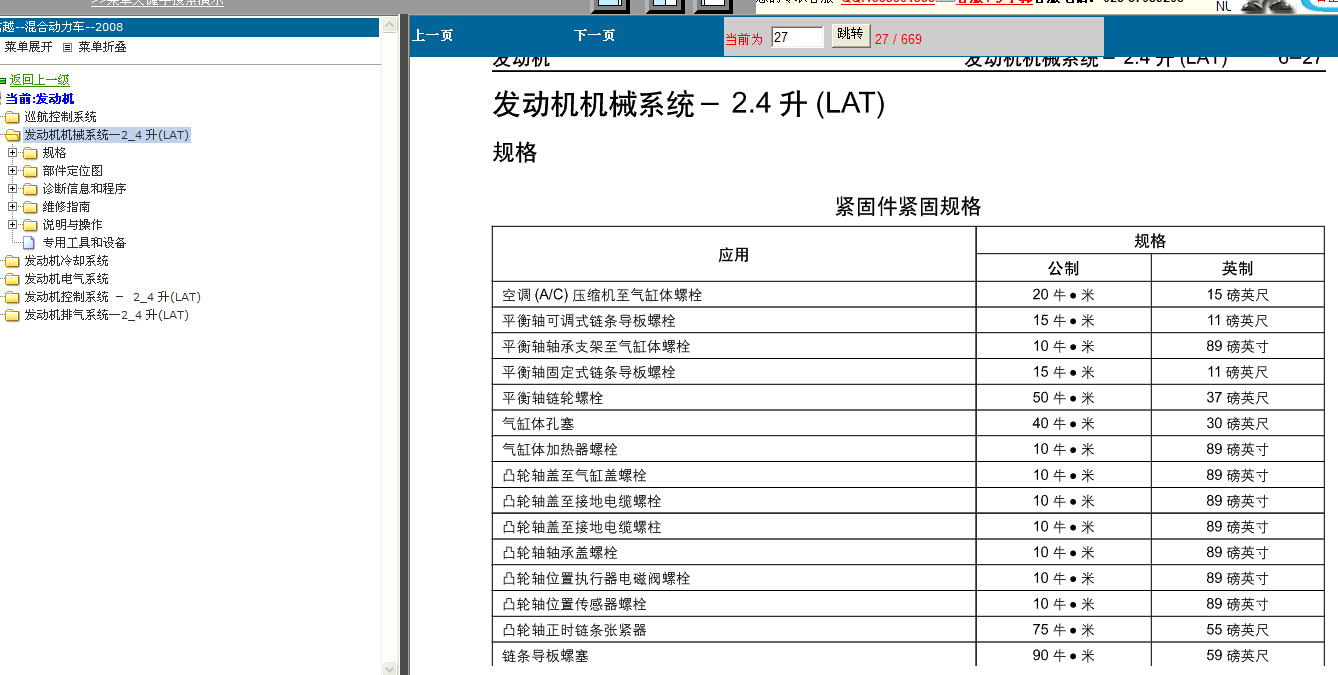
Task: Open 维修指南 in the tree
Action: tap(66, 207)
